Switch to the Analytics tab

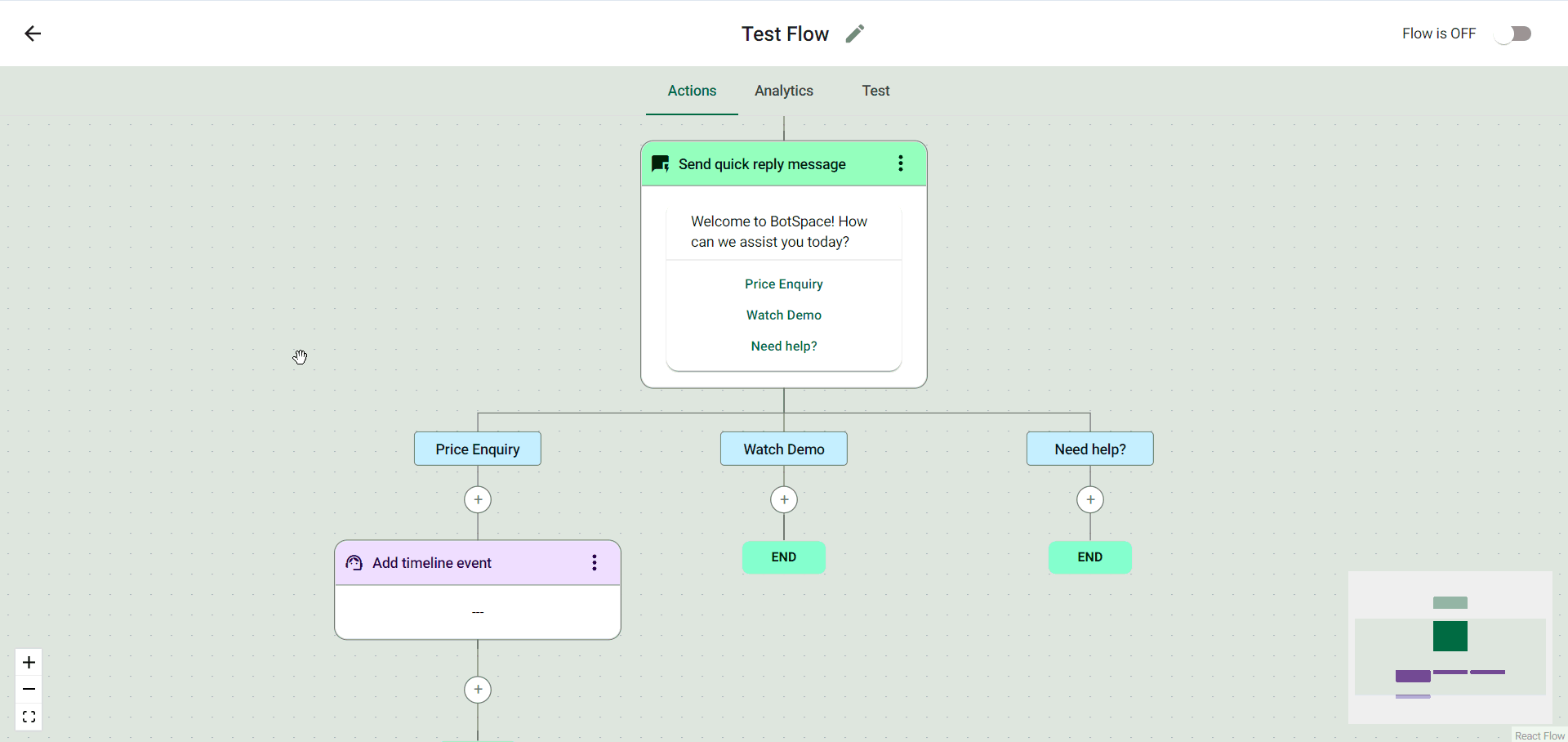783,91
